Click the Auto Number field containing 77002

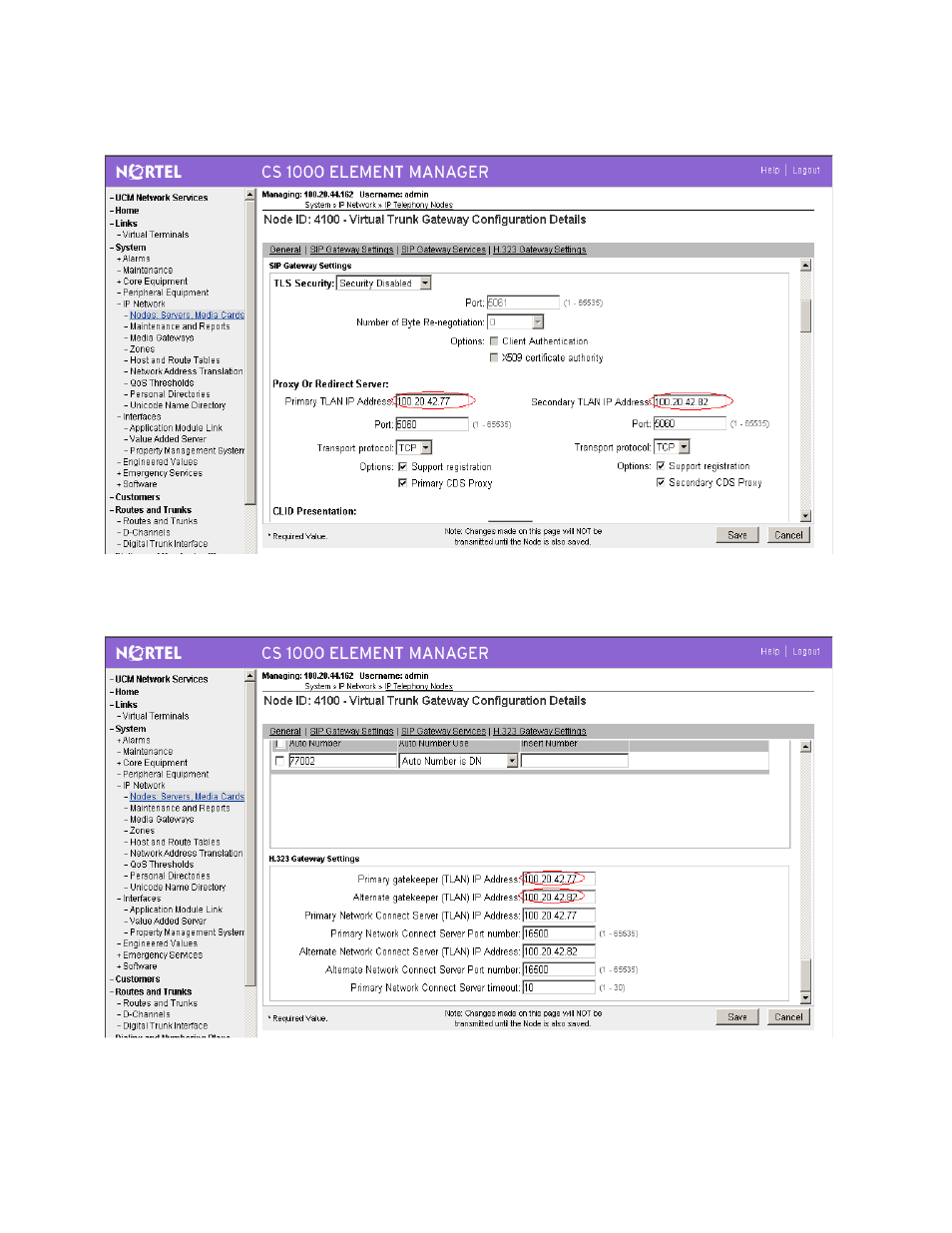[x=342, y=761]
